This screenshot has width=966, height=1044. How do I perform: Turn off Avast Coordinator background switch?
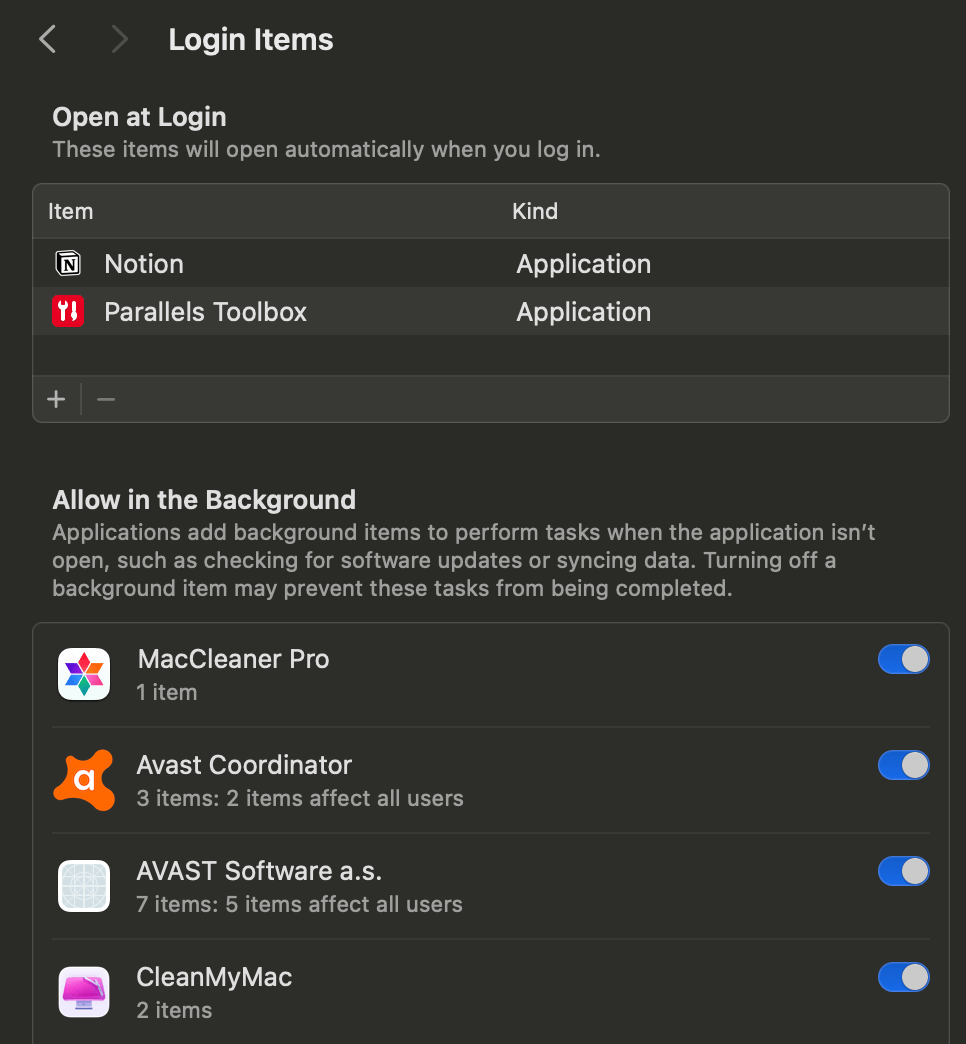(x=903, y=765)
